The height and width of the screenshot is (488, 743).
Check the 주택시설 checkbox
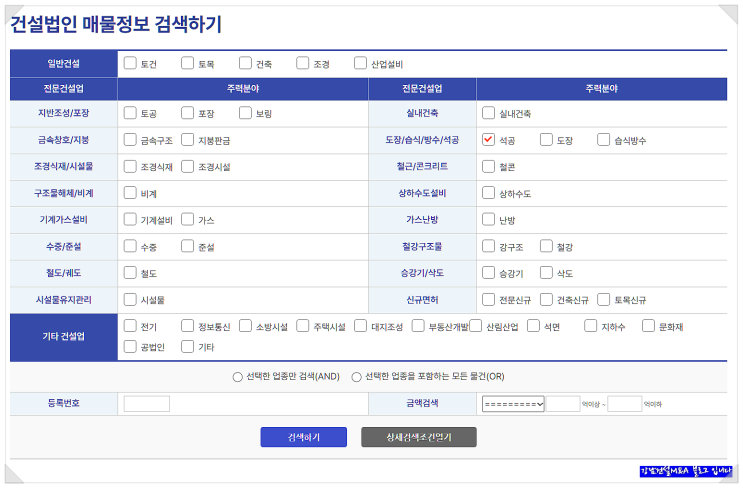coord(303,326)
